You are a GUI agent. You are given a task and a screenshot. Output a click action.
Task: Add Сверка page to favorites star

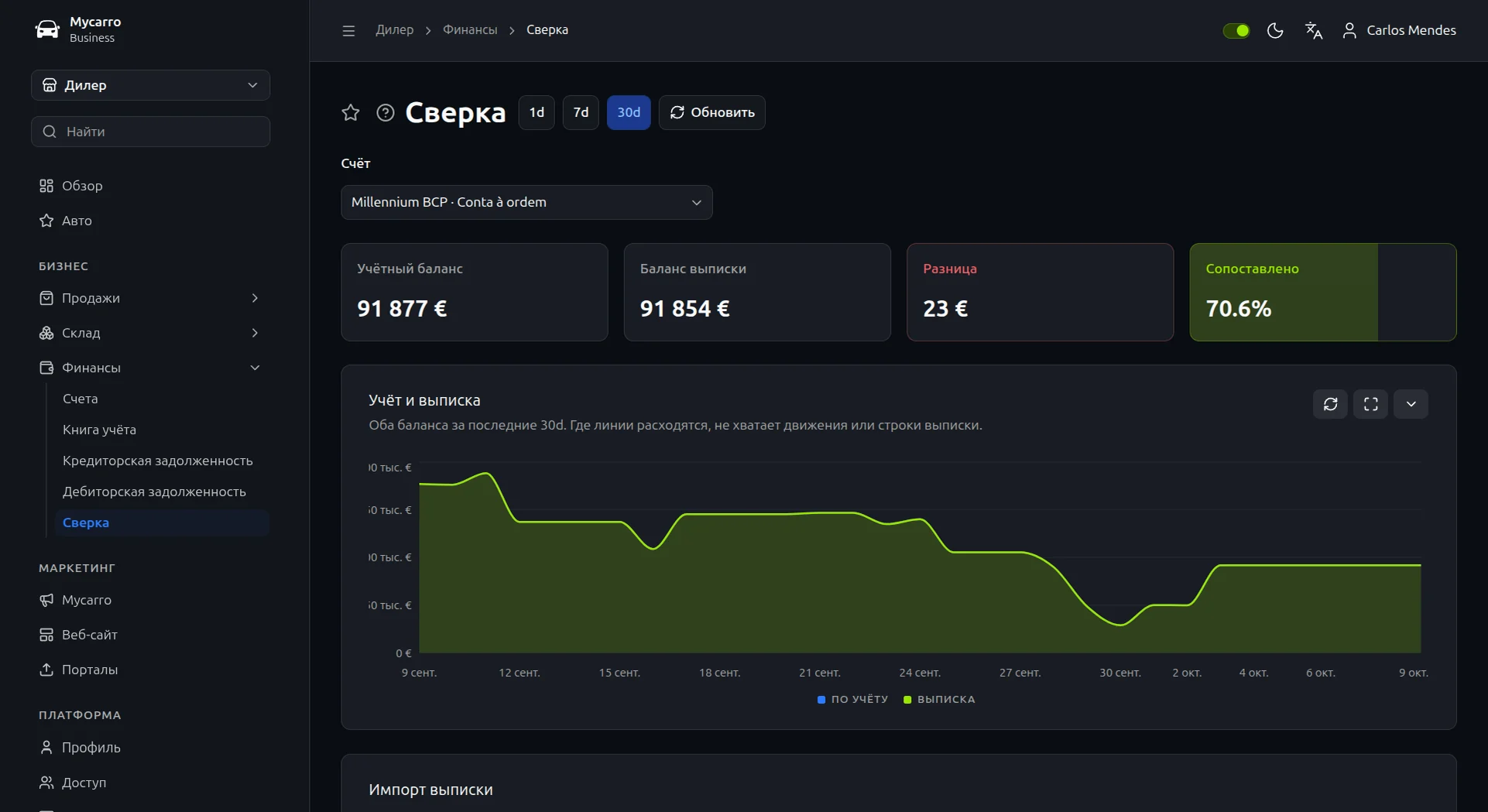pos(351,113)
